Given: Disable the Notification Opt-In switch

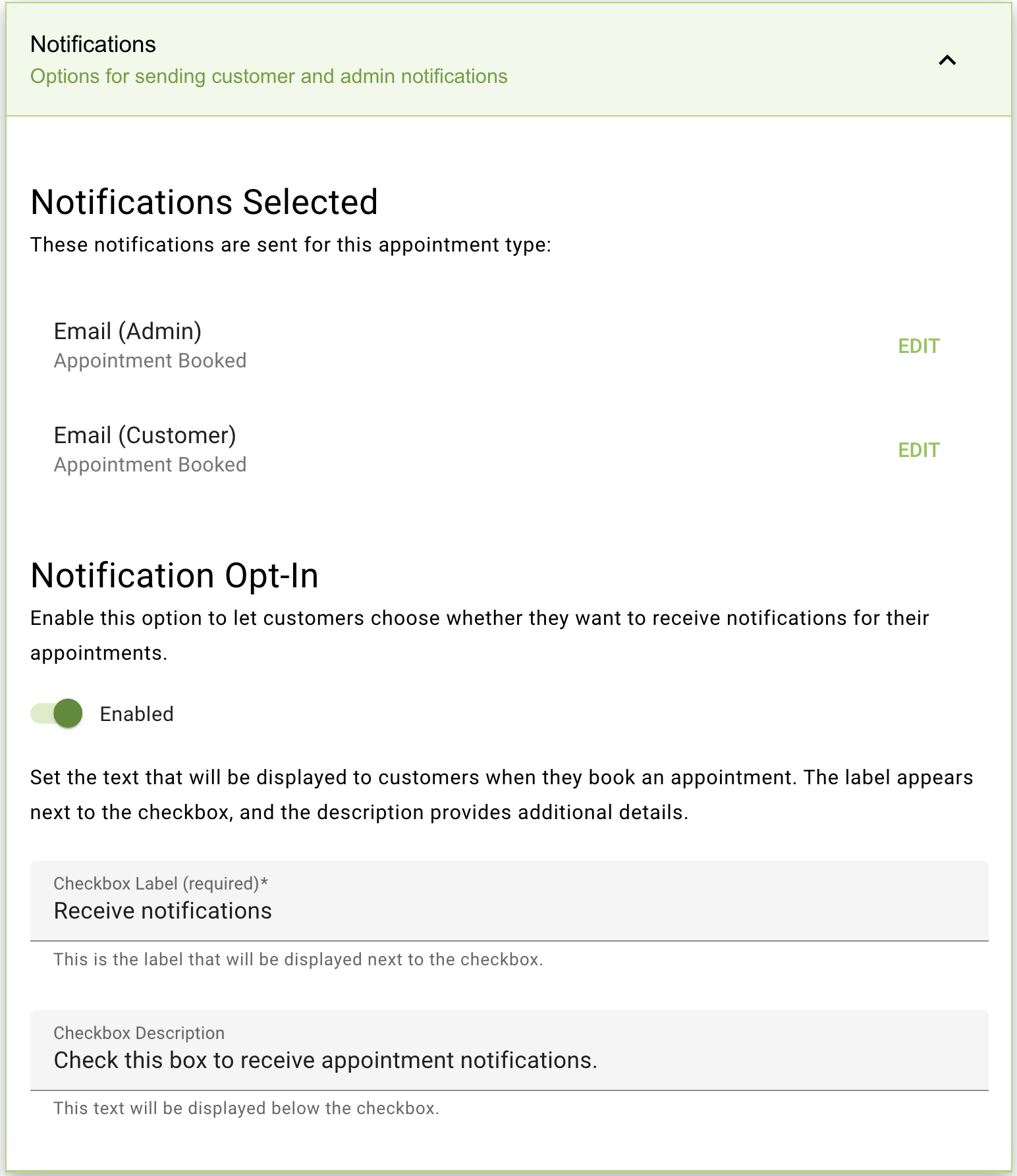Looking at the screenshot, I should pyautogui.click(x=57, y=713).
